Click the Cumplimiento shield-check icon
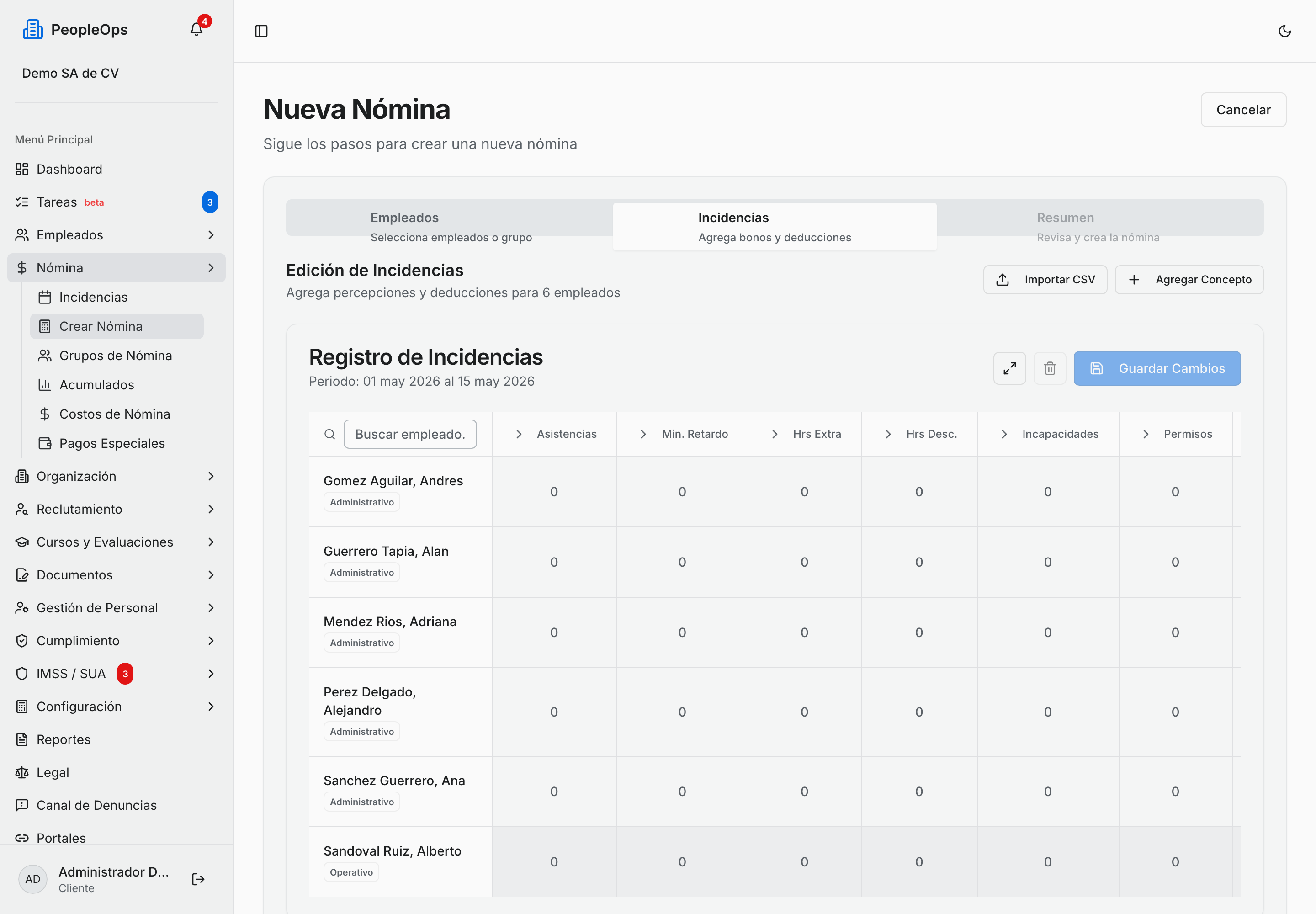This screenshot has width=1316, height=914. [x=22, y=641]
